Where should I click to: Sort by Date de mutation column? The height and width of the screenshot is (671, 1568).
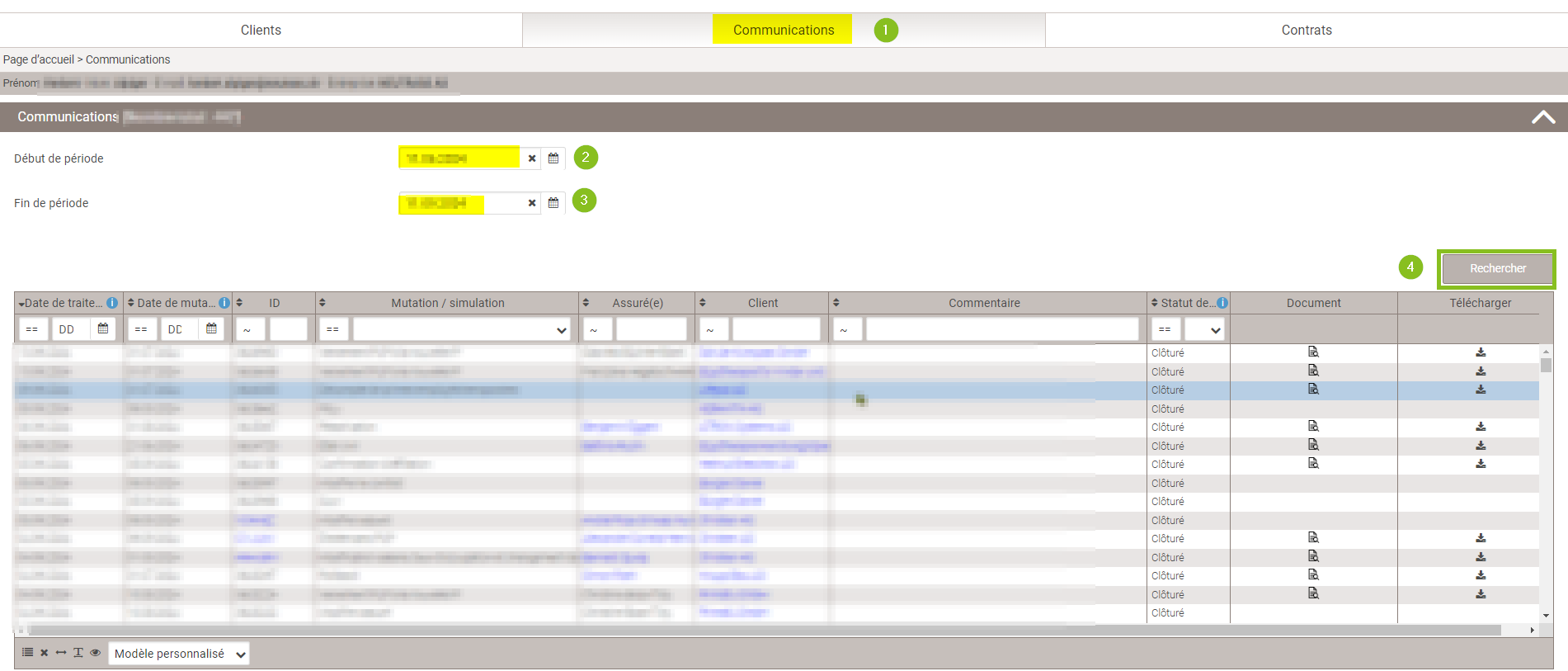(172, 303)
